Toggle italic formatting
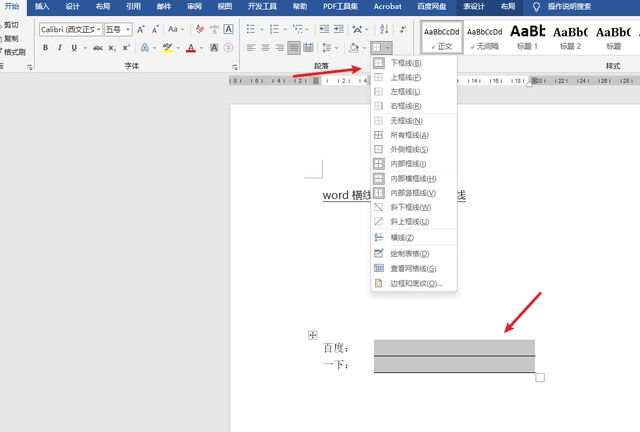 click(x=60, y=48)
